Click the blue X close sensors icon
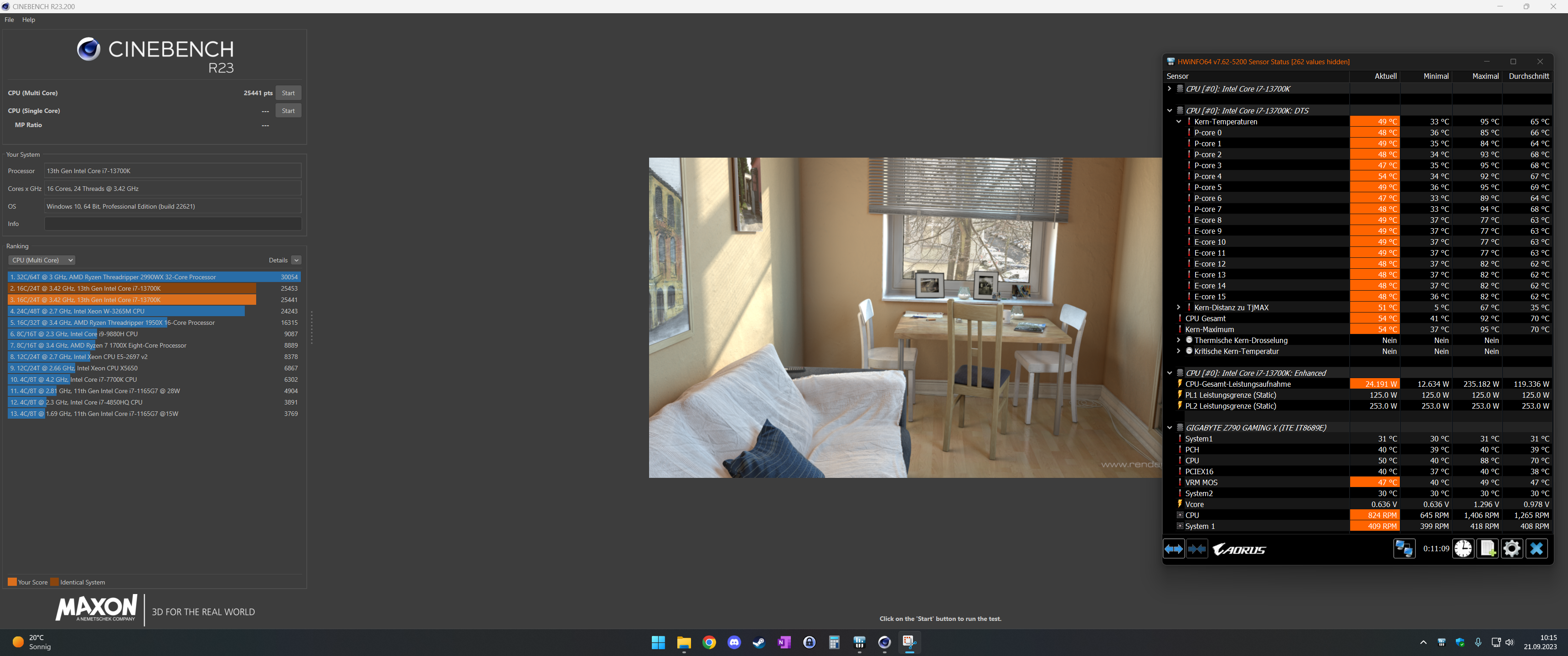This screenshot has width=1568, height=656. (1537, 549)
